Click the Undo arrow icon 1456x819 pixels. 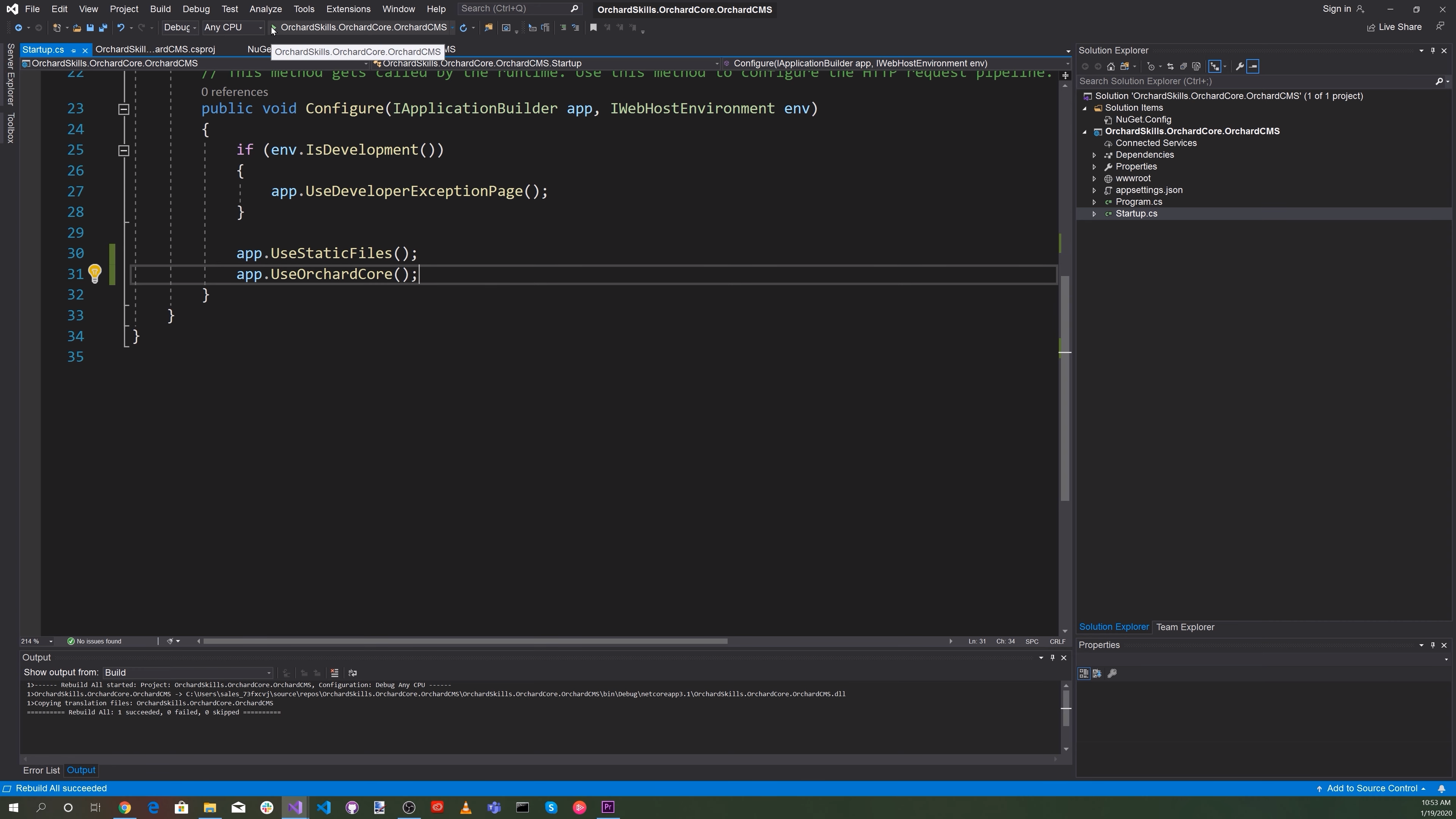[x=121, y=28]
